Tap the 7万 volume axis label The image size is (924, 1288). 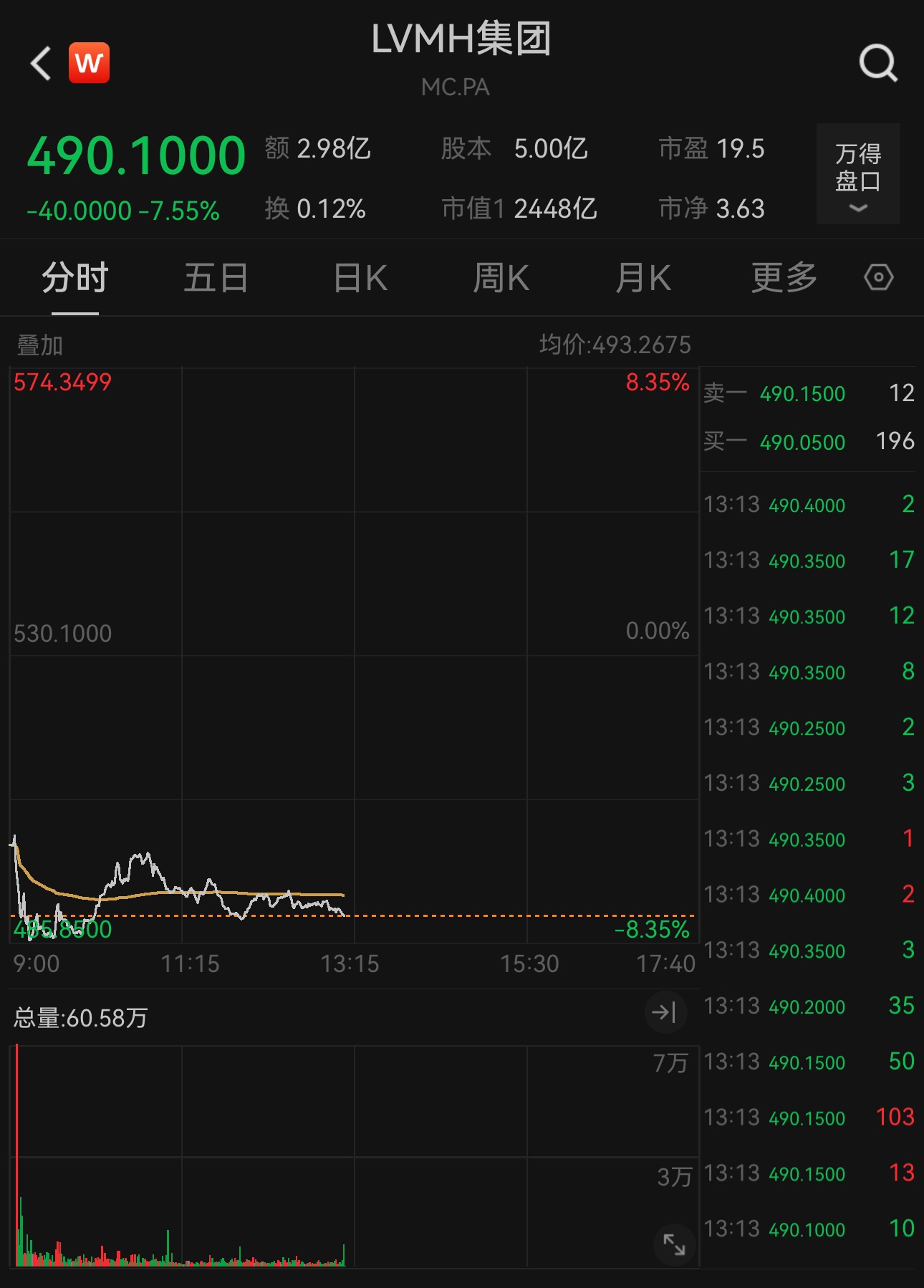point(671,1063)
